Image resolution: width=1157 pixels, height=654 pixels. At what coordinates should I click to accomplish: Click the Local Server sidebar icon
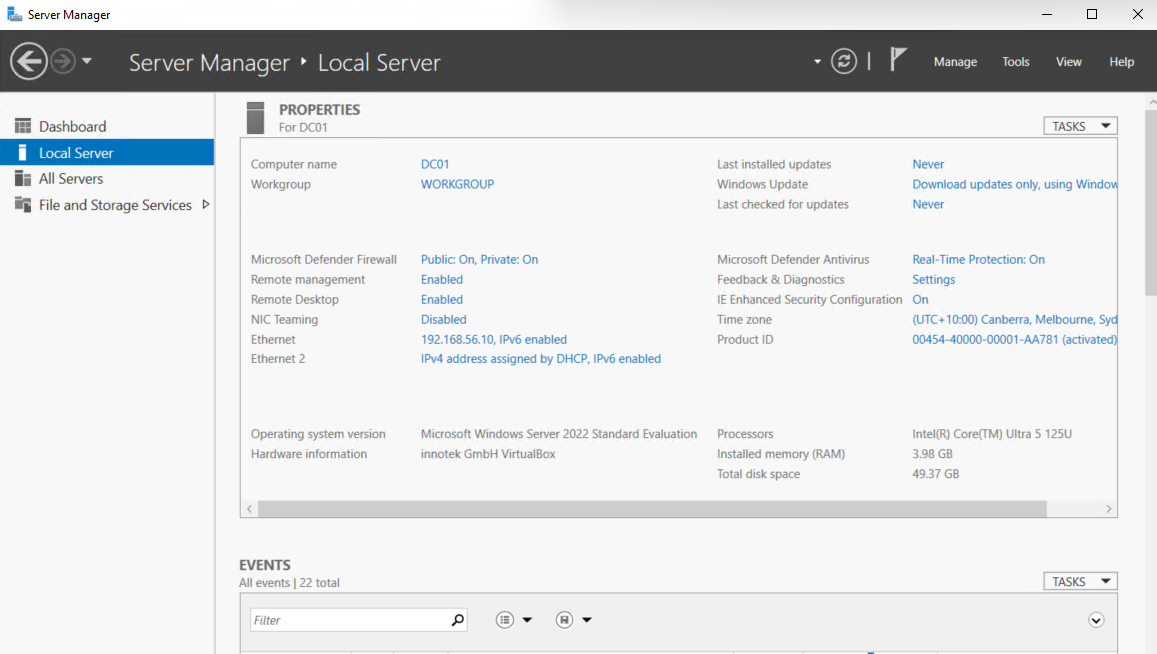tap(22, 153)
